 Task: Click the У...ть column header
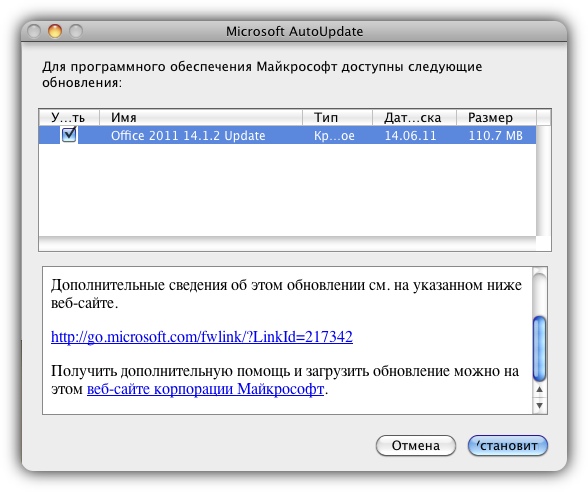coord(69,118)
